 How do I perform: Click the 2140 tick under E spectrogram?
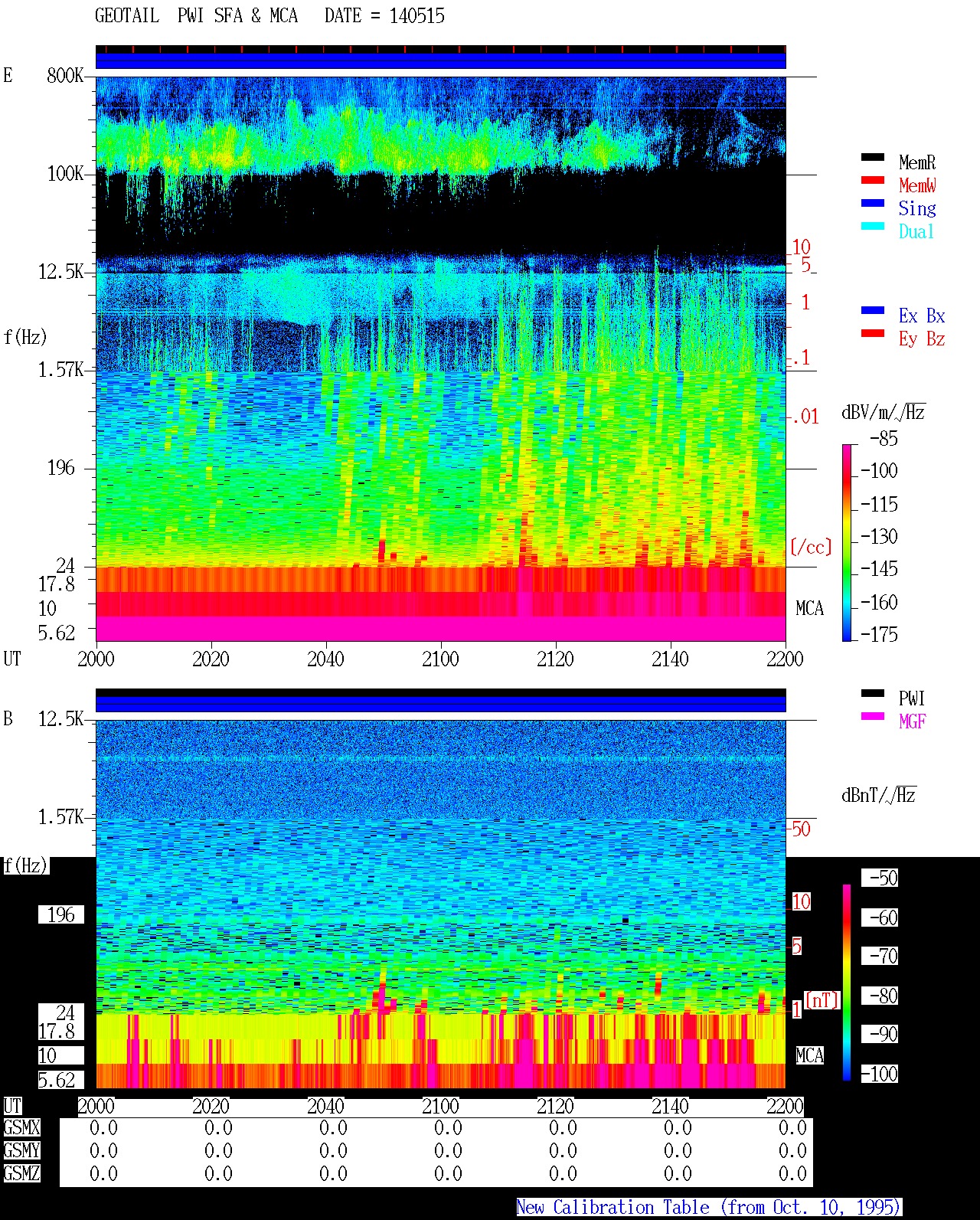point(670,659)
